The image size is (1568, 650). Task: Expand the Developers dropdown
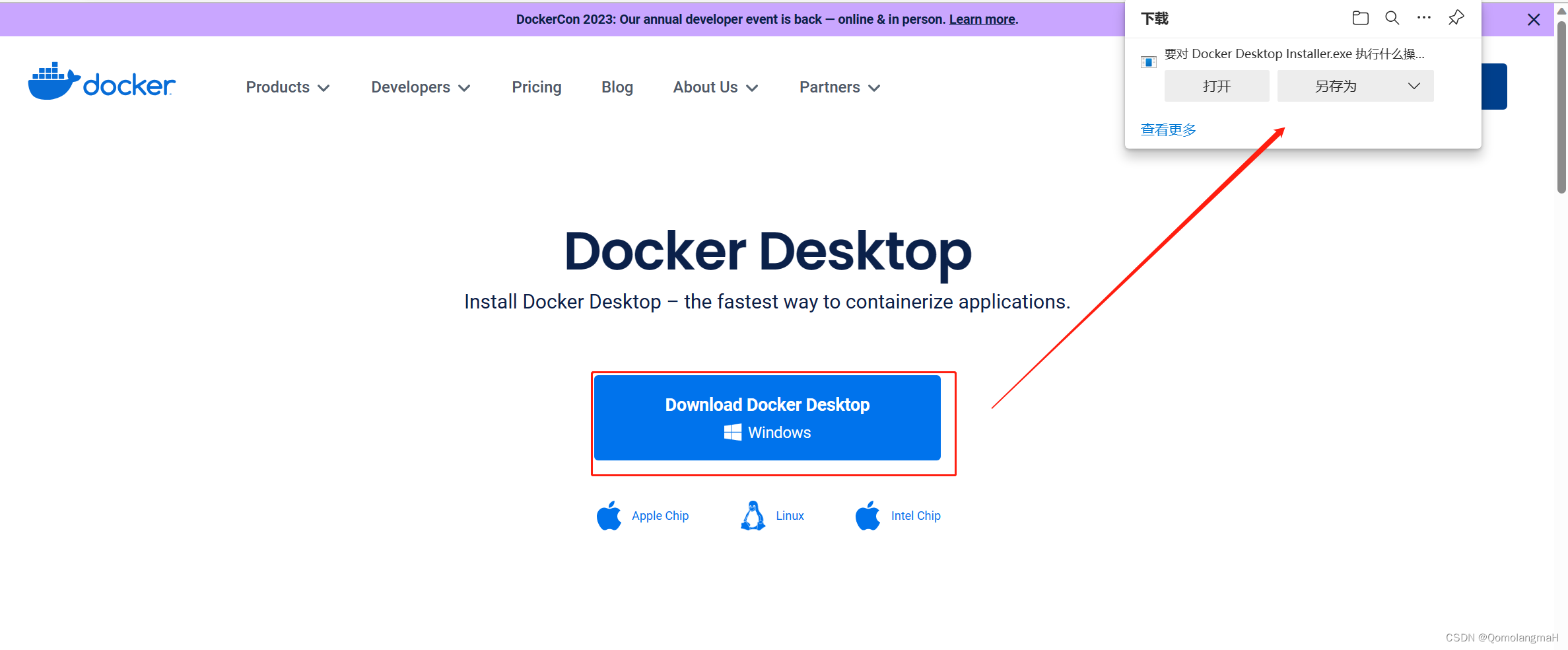click(421, 87)
